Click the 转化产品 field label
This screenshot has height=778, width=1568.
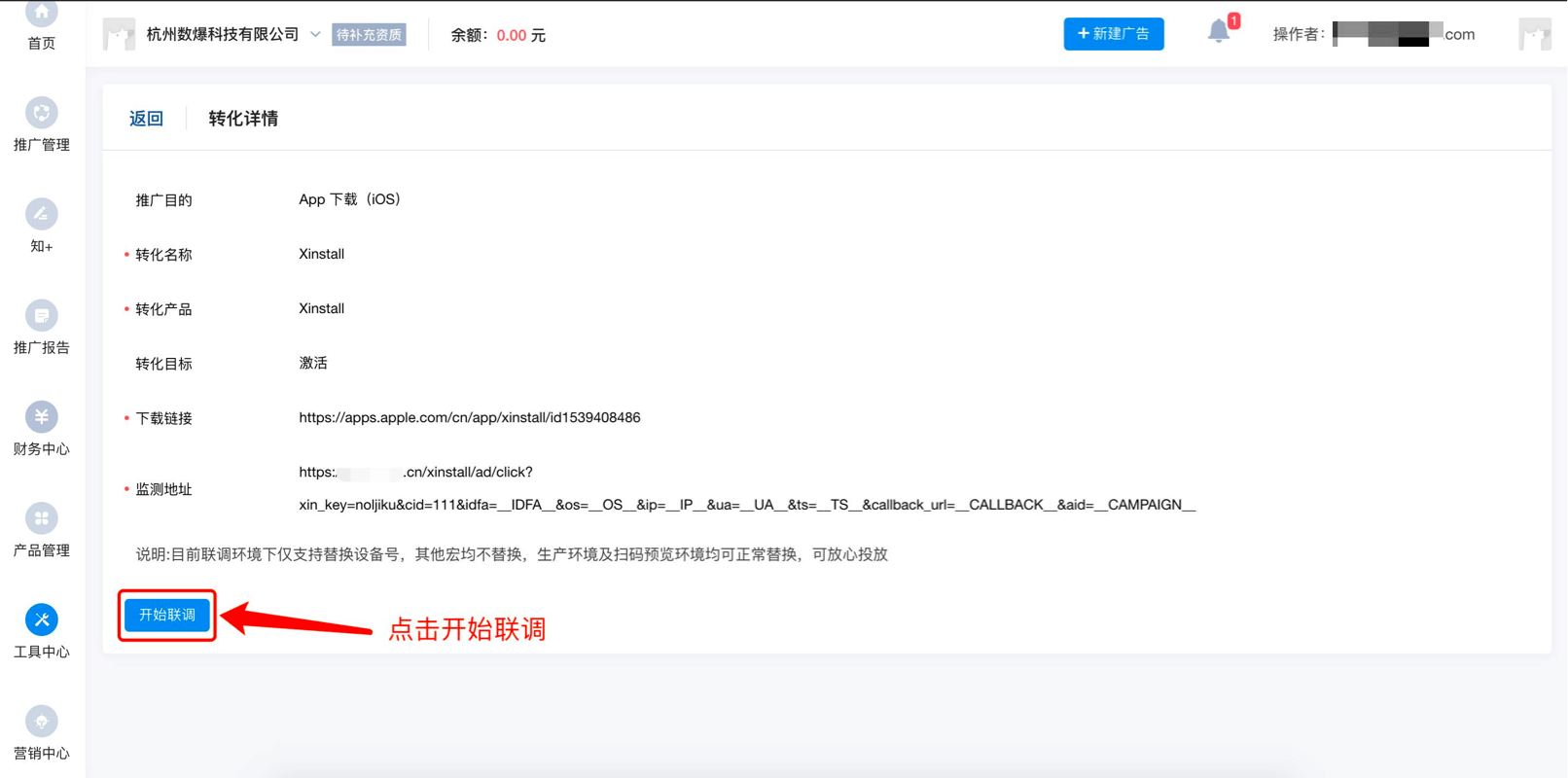tap(163, 309)
